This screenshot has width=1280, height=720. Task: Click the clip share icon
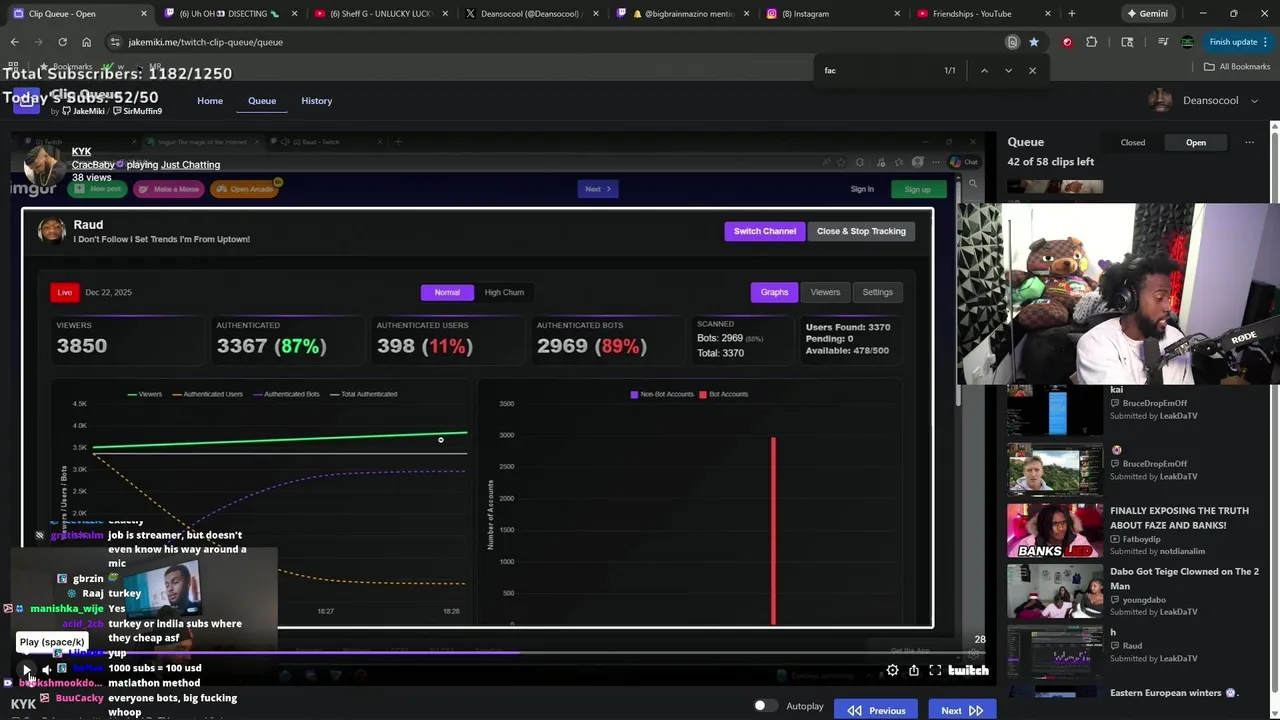pos(913,671)
